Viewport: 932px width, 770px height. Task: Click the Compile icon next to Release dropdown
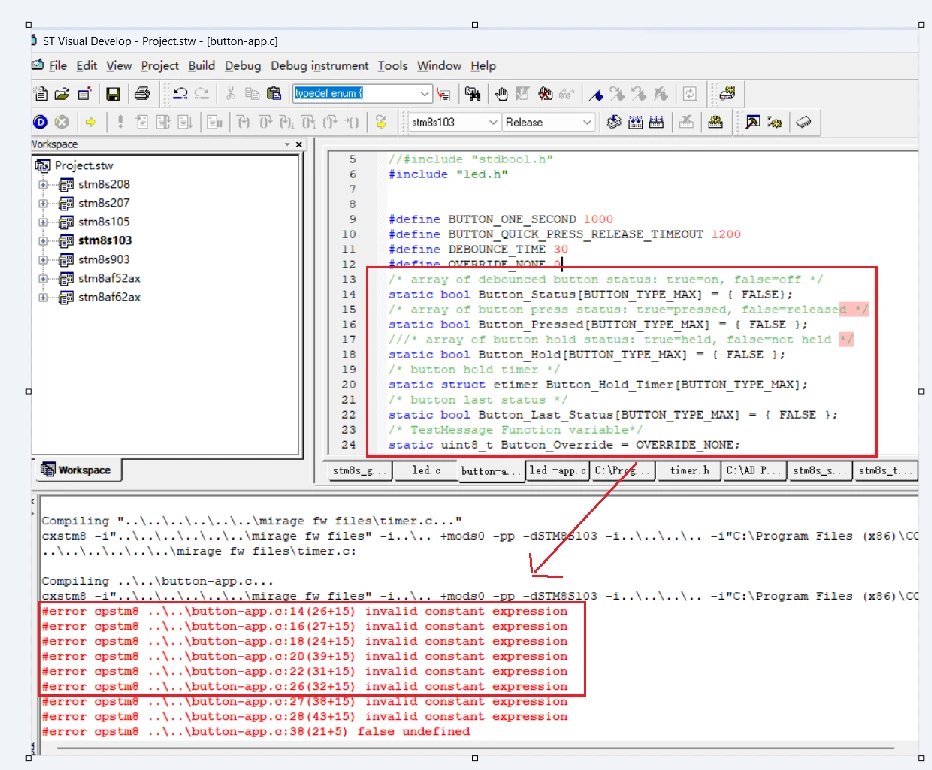[x=614, y=122]
